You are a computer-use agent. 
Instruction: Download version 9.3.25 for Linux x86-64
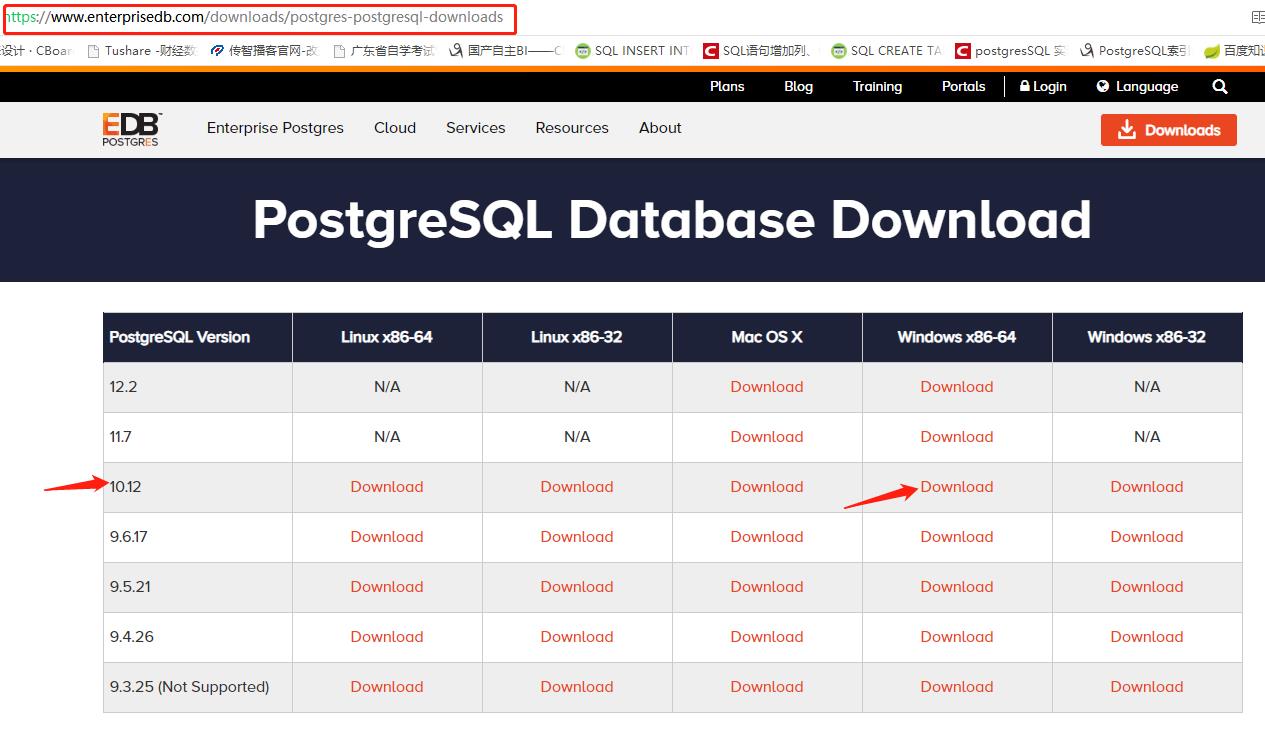tap(387, 687)
